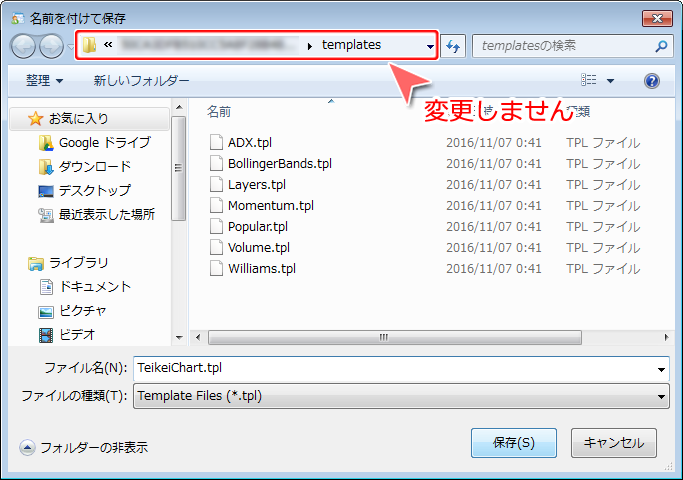Select Popular.tpl file

[257, 226]
